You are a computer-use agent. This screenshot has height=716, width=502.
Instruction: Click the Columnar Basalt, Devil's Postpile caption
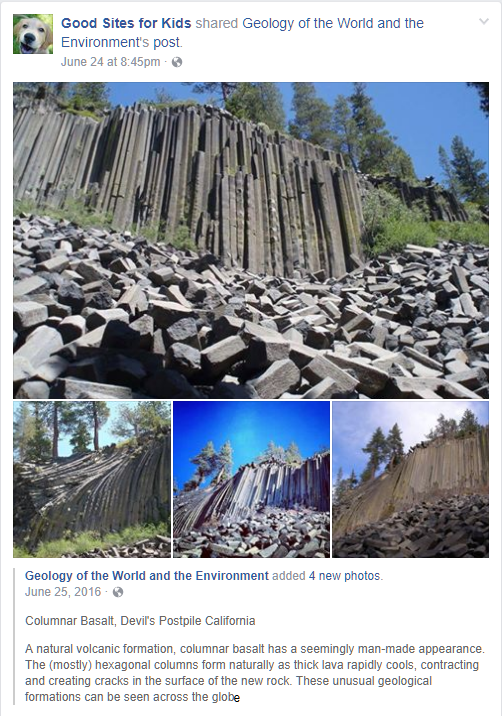coord(140,621)
